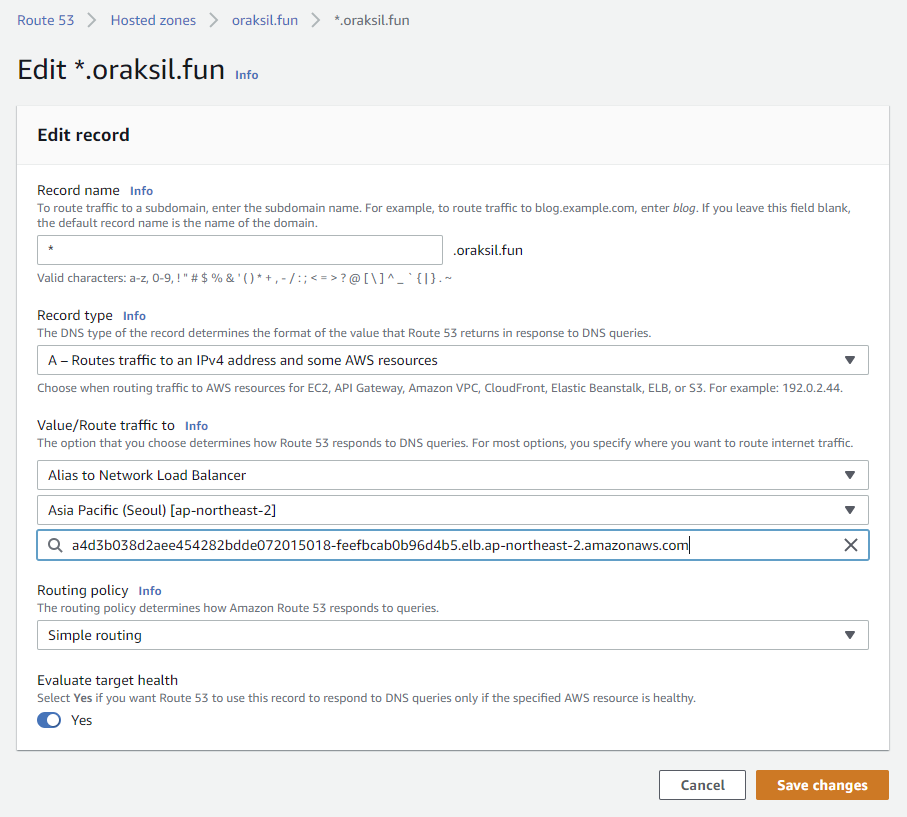
Task: Open the Asia Pacific (Seoul) region dropdown
Action: click(x=453, y=510)
